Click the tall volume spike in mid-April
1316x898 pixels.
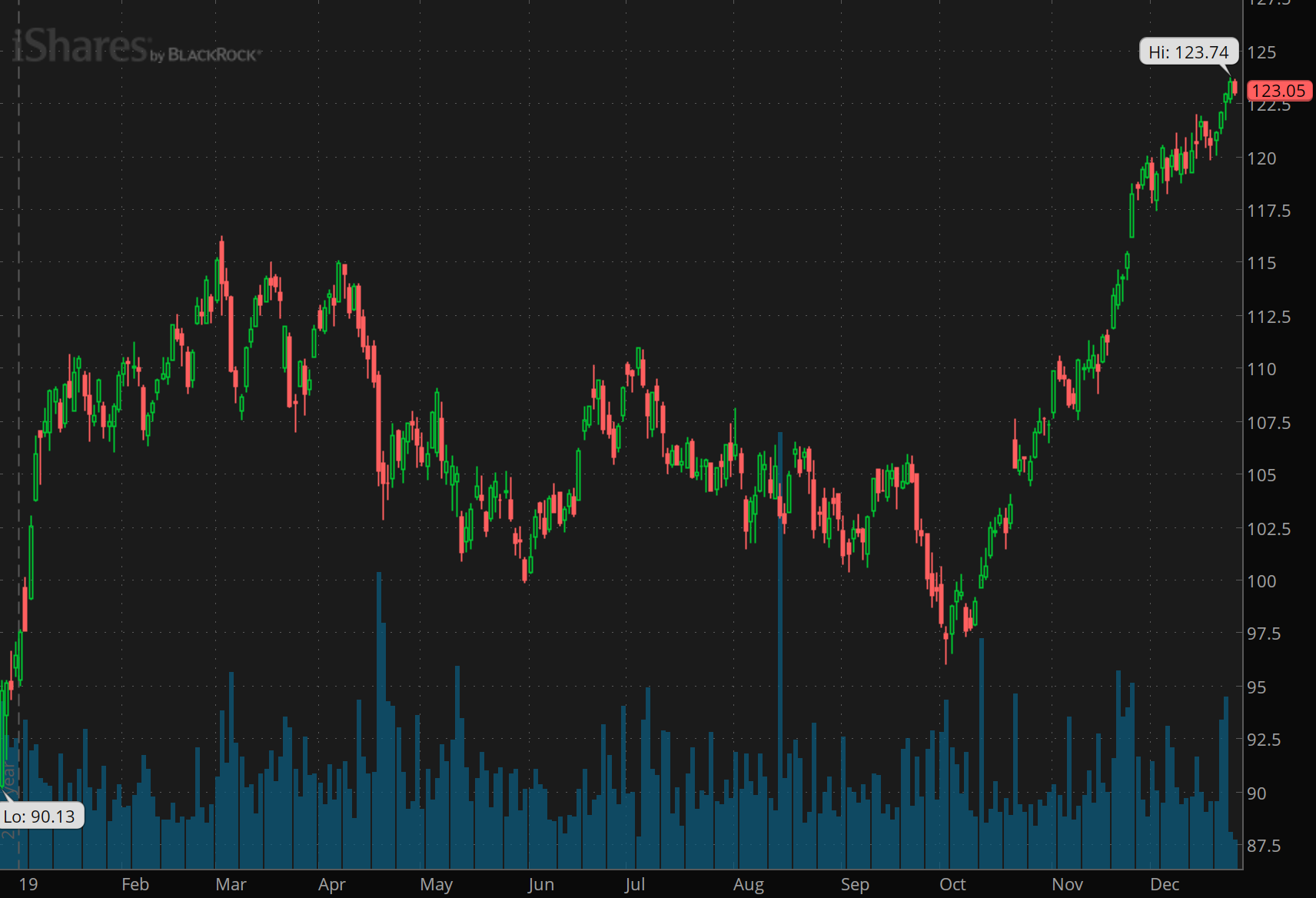[x=379, y=720]
